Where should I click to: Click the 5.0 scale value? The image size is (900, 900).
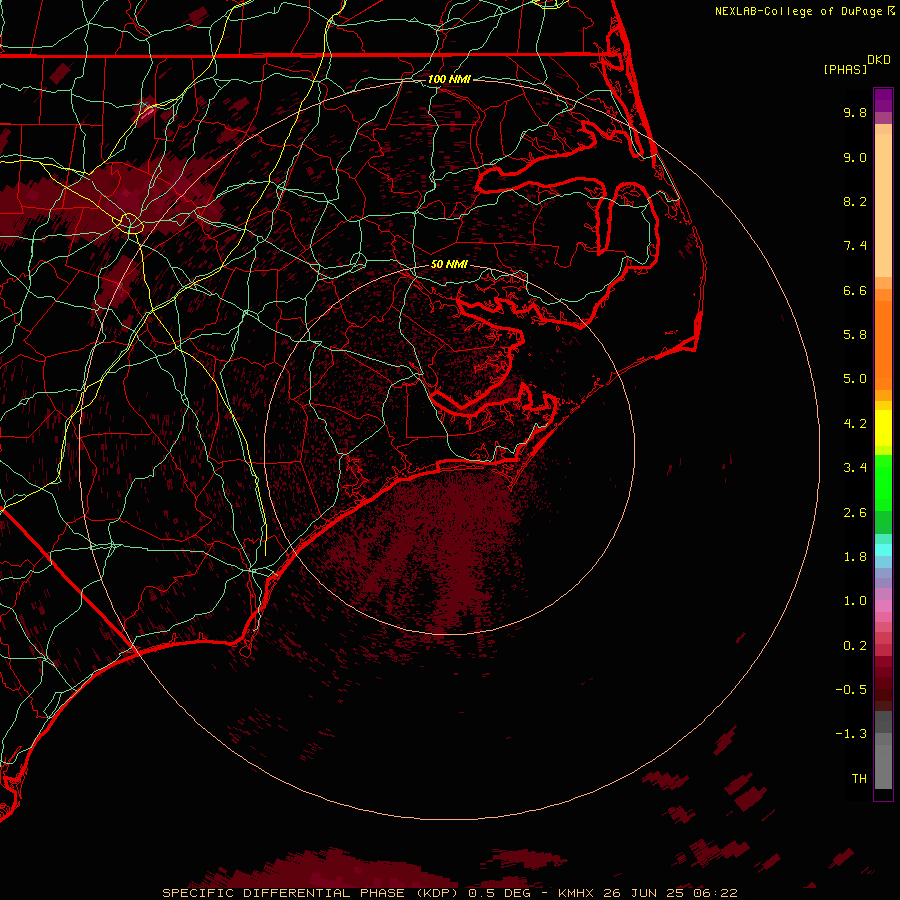coord(855,379)
